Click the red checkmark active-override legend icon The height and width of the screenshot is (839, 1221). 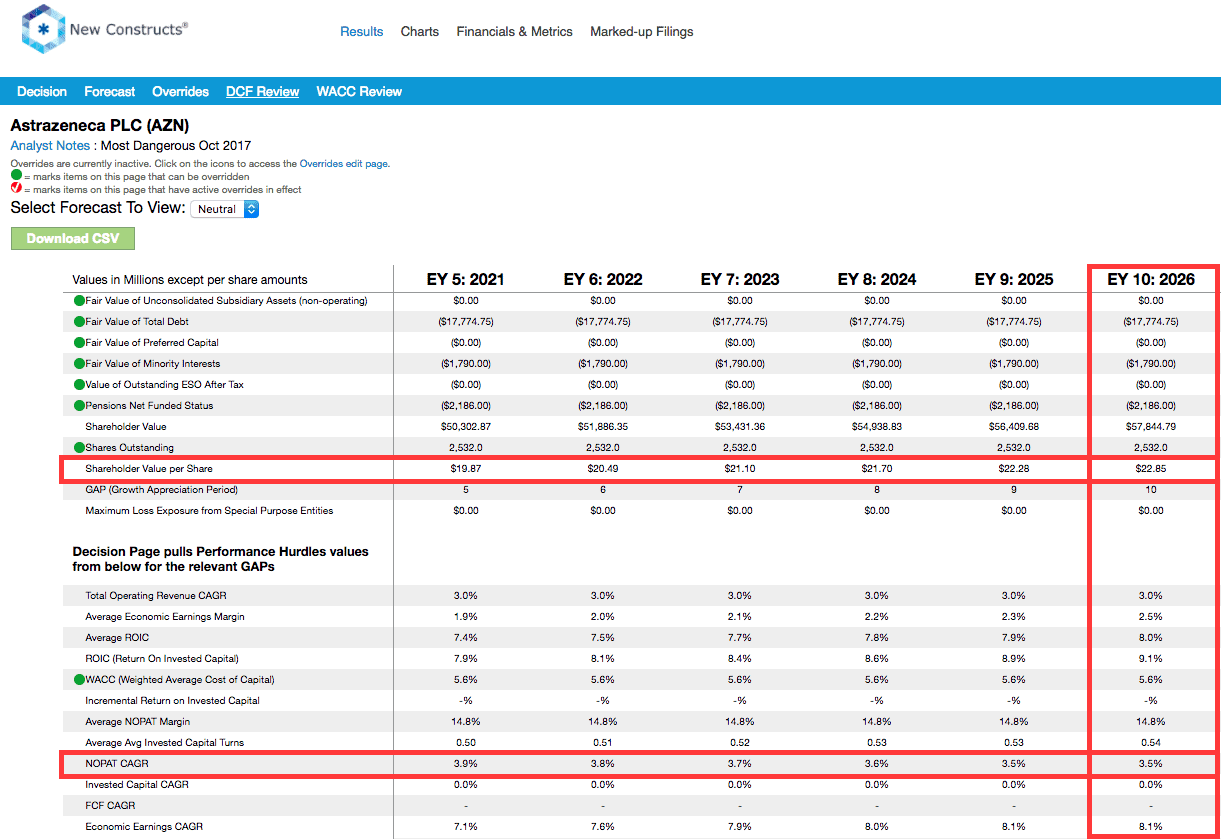[16, 189]
